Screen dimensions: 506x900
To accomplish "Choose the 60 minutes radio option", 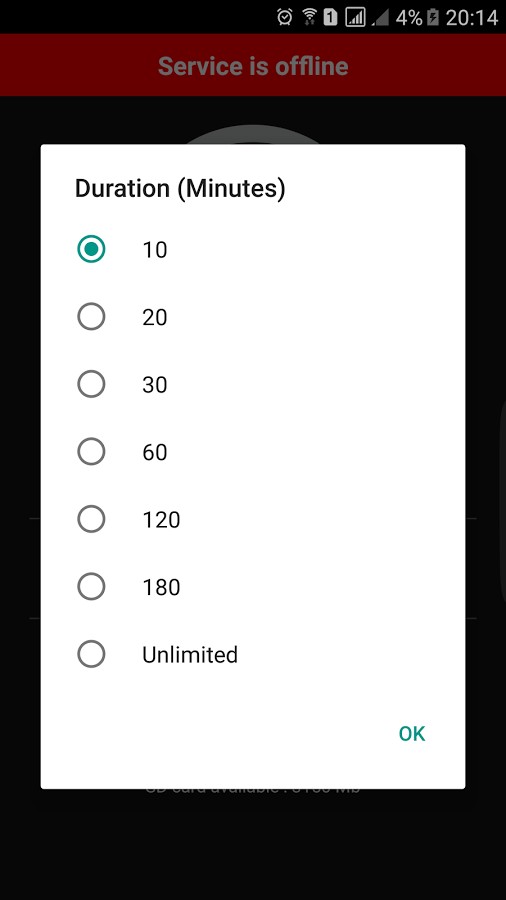I will pos(91,452).
